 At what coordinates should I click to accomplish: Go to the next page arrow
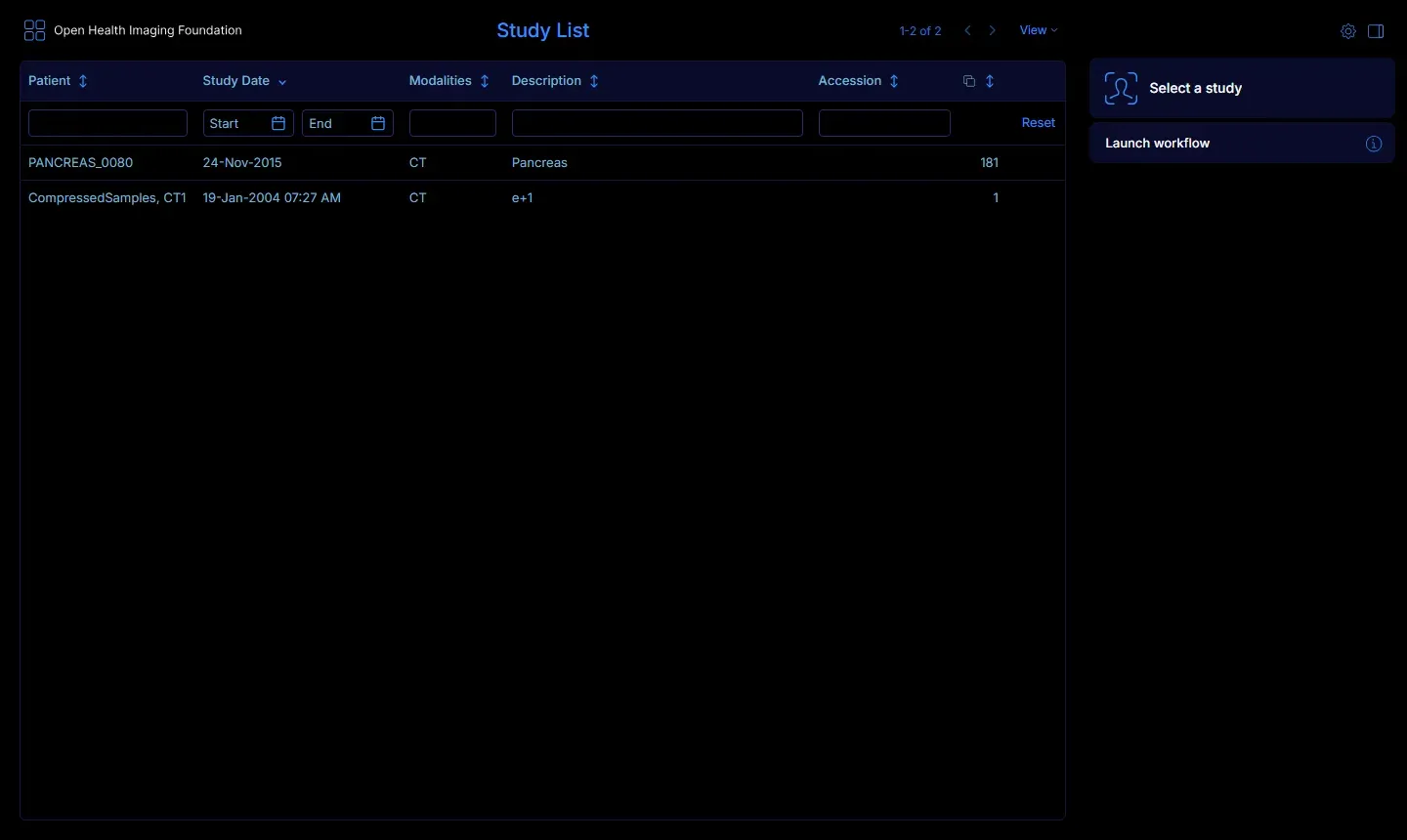click(993, 30)
